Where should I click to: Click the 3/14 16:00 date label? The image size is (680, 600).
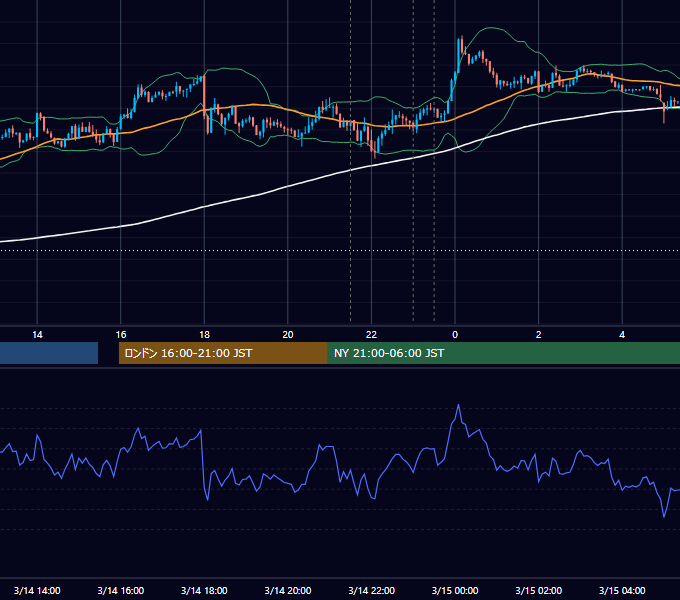click(121, 590)
